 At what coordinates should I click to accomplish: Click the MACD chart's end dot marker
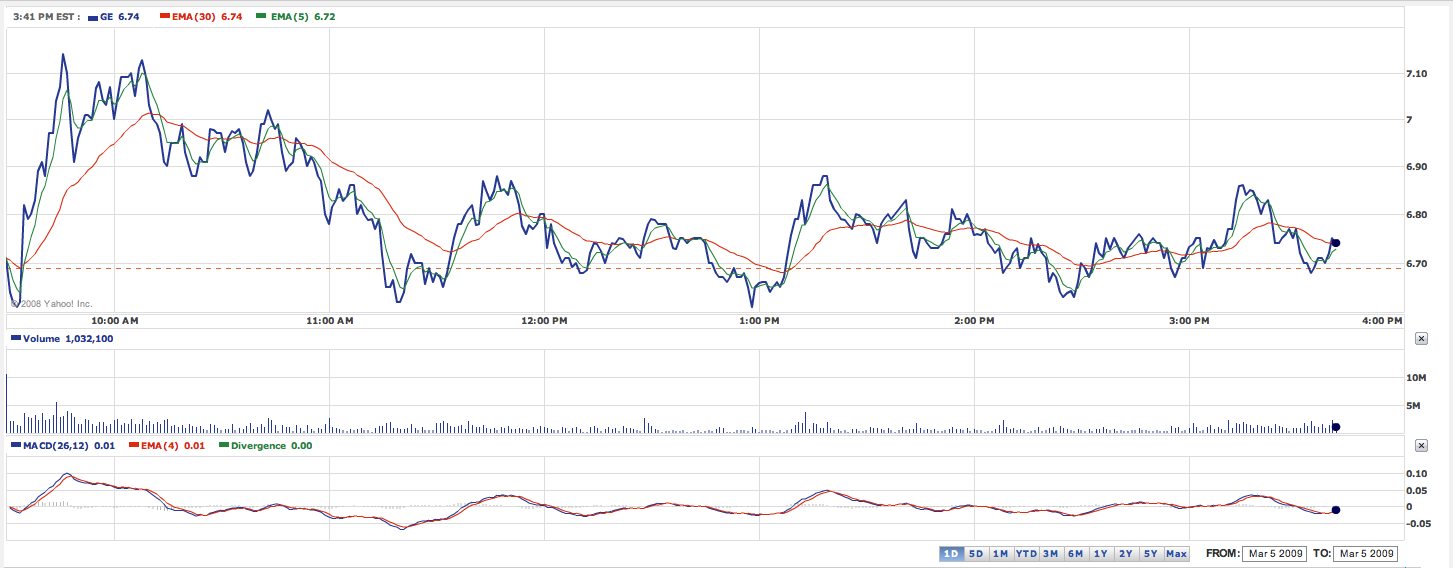(1336, 509)
